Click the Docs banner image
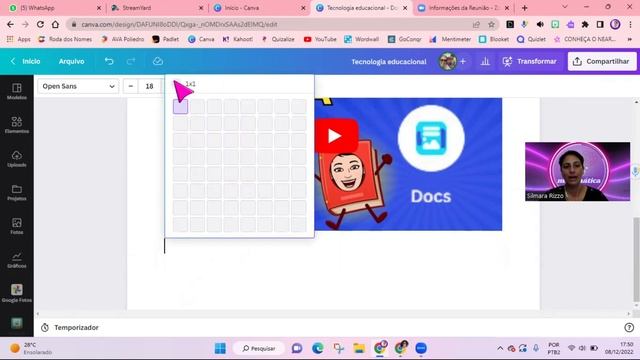The image size is (640, 360). pyautogui.click(x=408, y=164)
